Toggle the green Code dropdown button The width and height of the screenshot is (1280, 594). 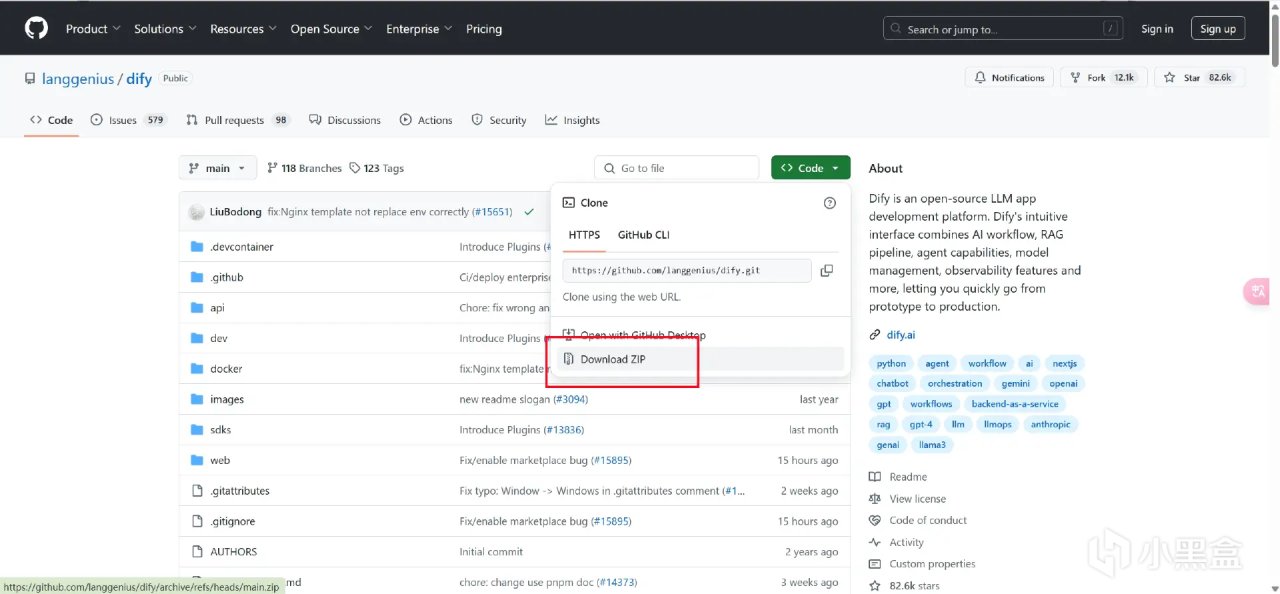click(x=811, y=168)
